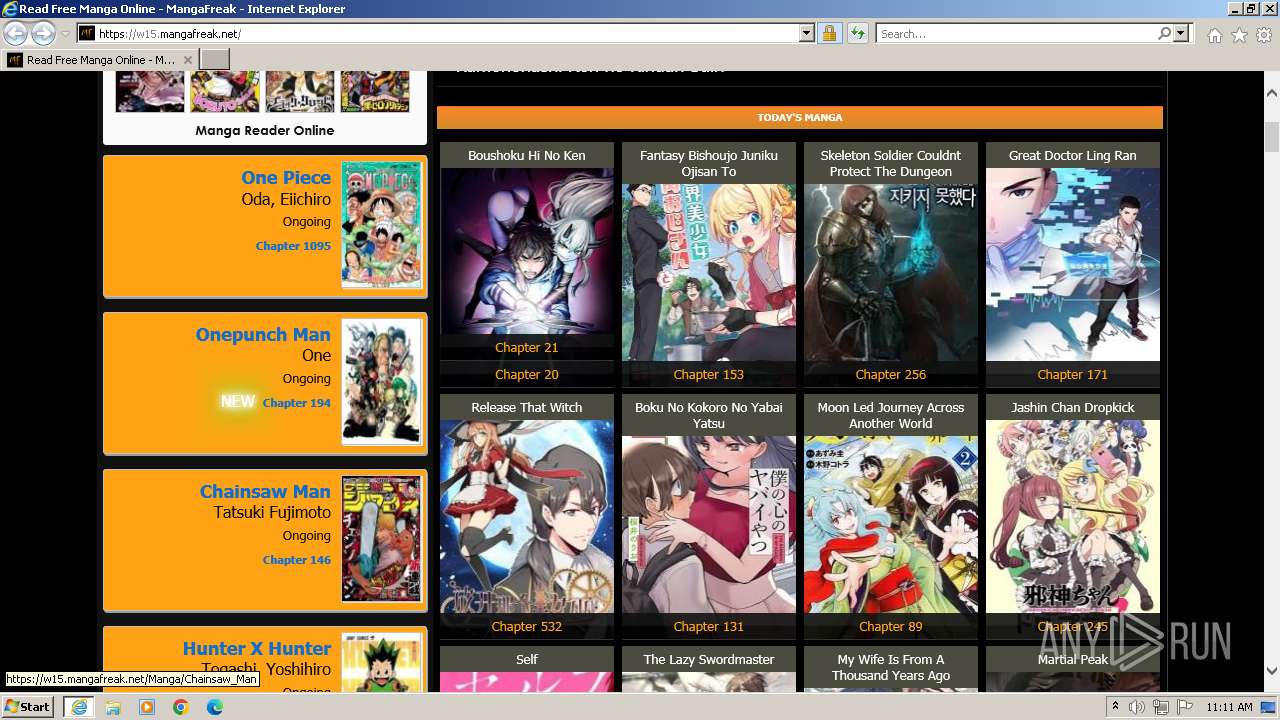Open the Hunter X Hunter title link

click(257, 649)
